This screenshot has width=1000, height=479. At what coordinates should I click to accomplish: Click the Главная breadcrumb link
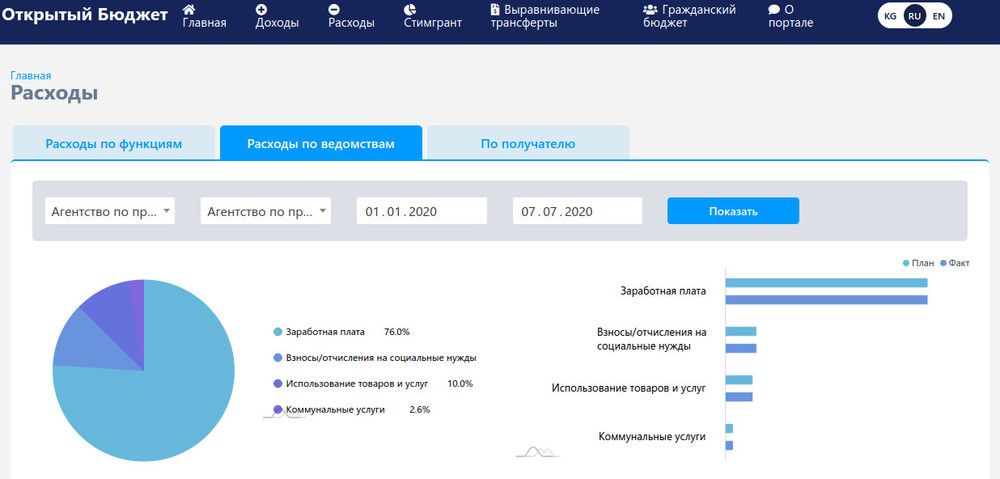tap(31, 75)
